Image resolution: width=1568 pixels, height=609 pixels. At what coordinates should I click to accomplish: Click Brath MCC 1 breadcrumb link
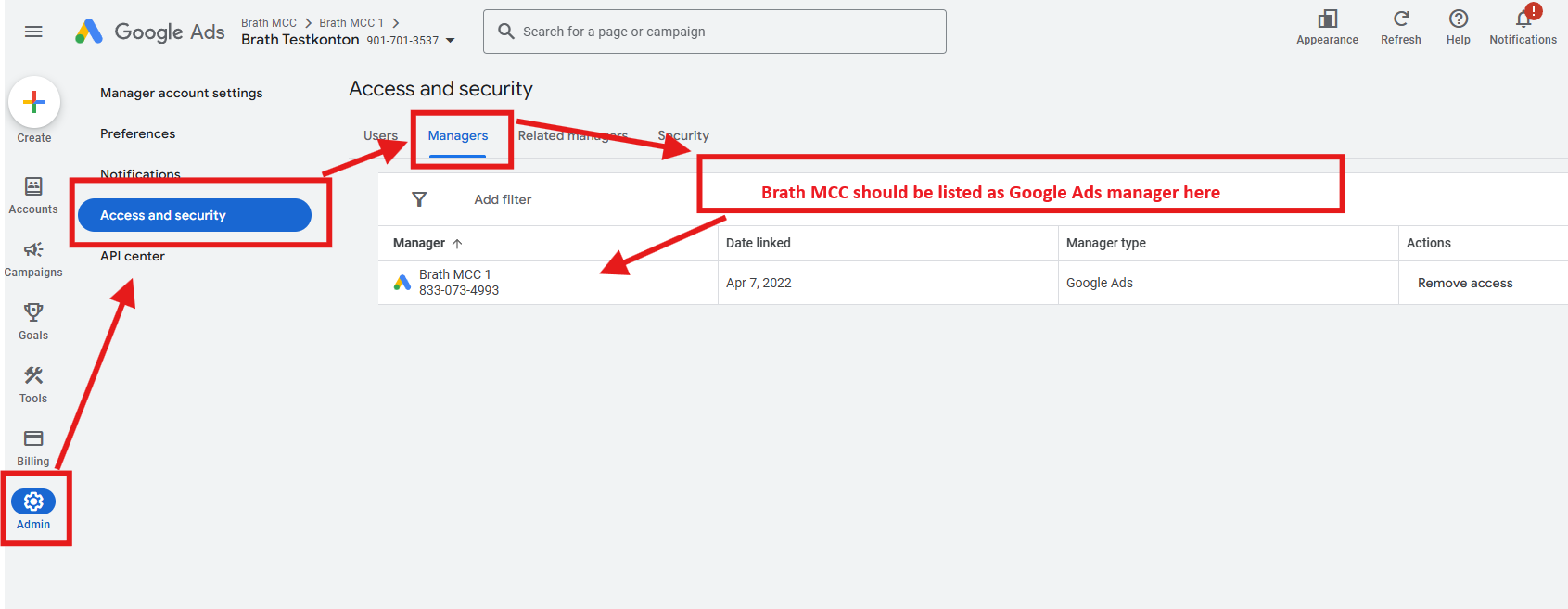point(351,23)
